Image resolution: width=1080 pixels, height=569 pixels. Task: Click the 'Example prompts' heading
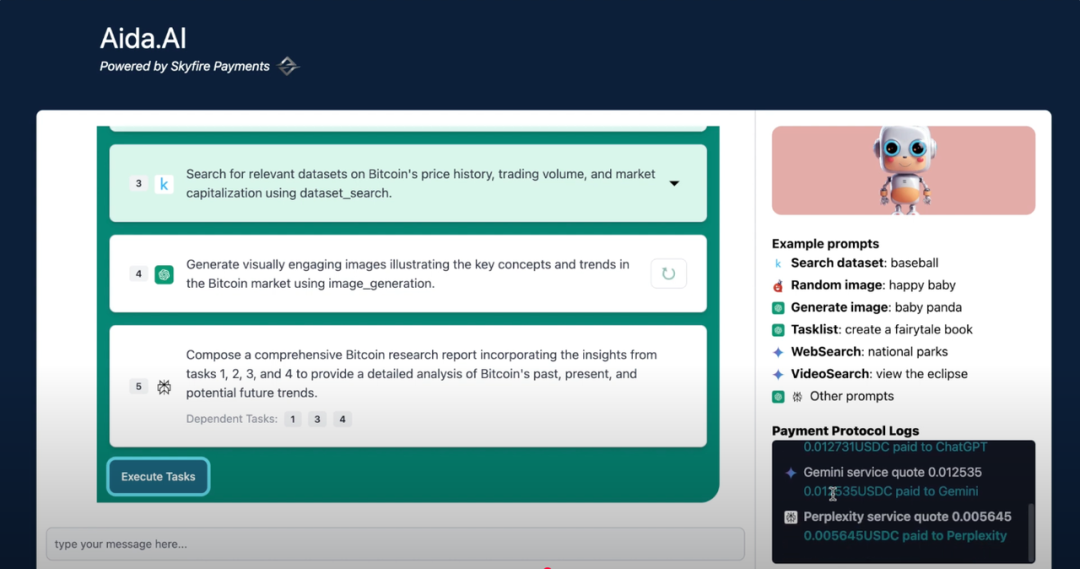click(x=825, y=244)
